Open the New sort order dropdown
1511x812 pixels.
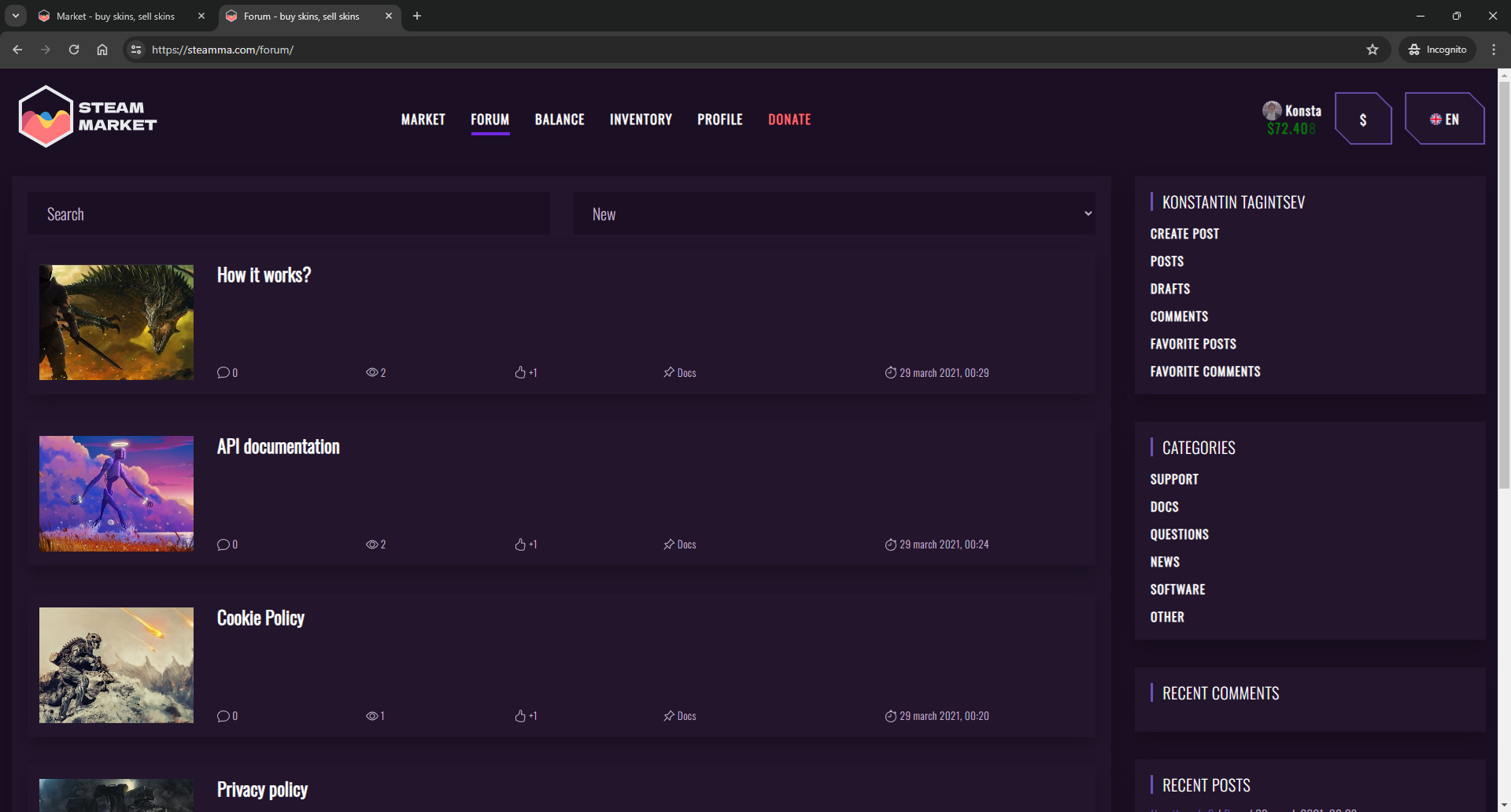coord(834,214)
